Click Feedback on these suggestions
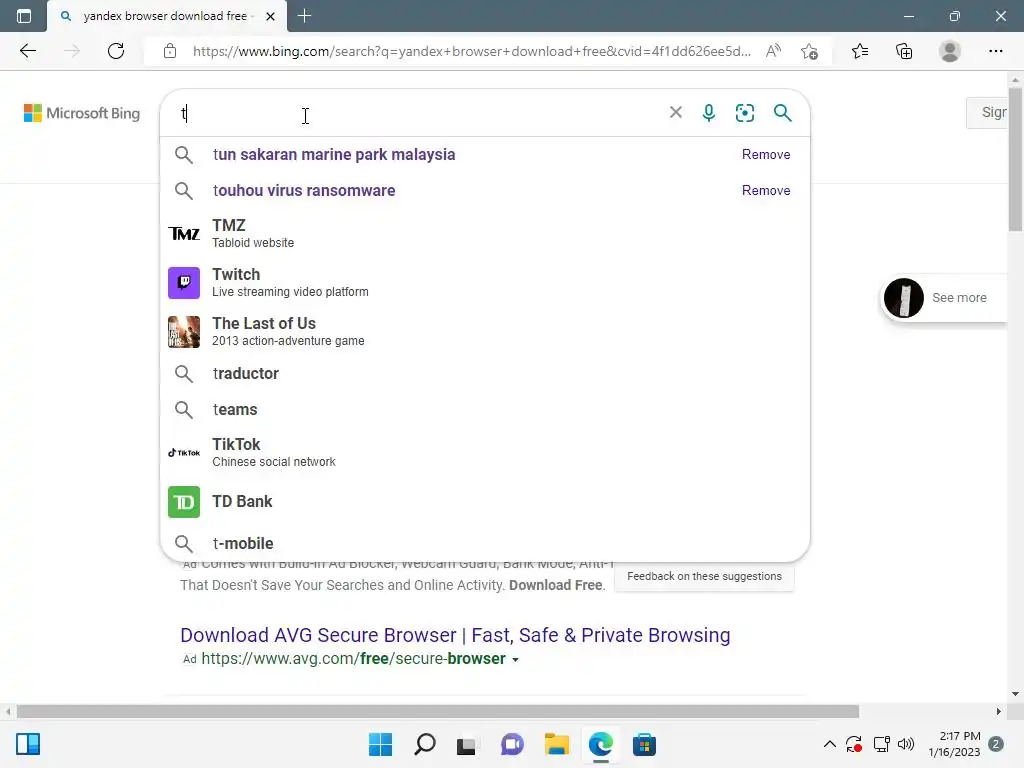 [704, 576]
